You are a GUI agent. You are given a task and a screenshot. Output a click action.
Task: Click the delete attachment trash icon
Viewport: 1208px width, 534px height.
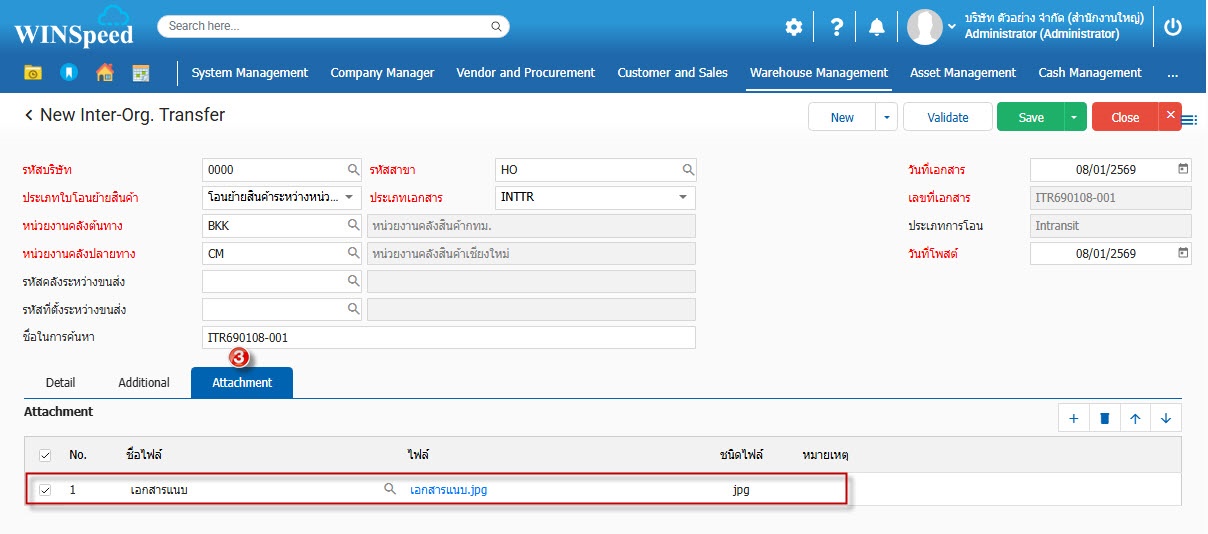tap(1104, 419)
